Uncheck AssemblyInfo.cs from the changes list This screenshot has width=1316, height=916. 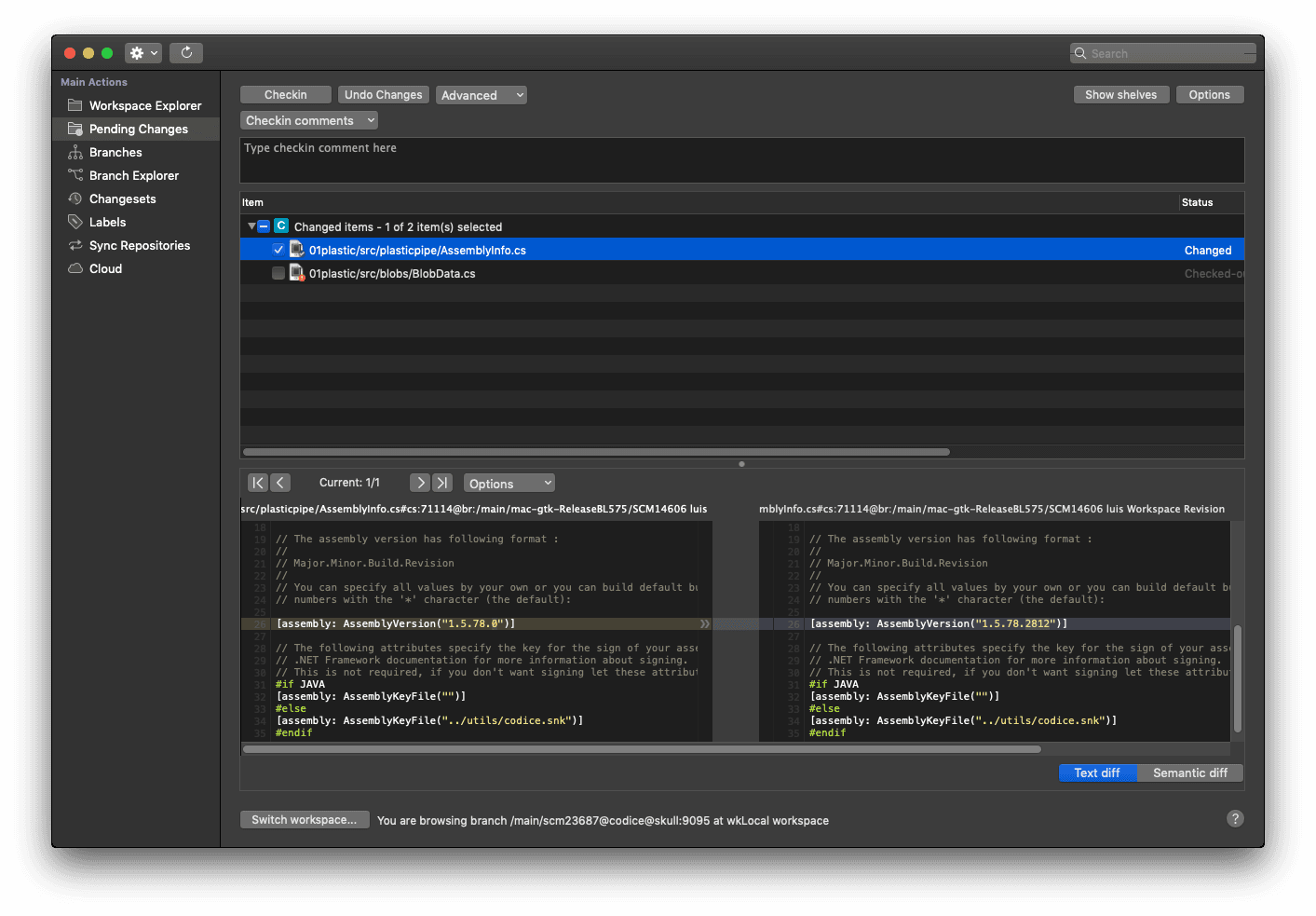coord(278,249)
